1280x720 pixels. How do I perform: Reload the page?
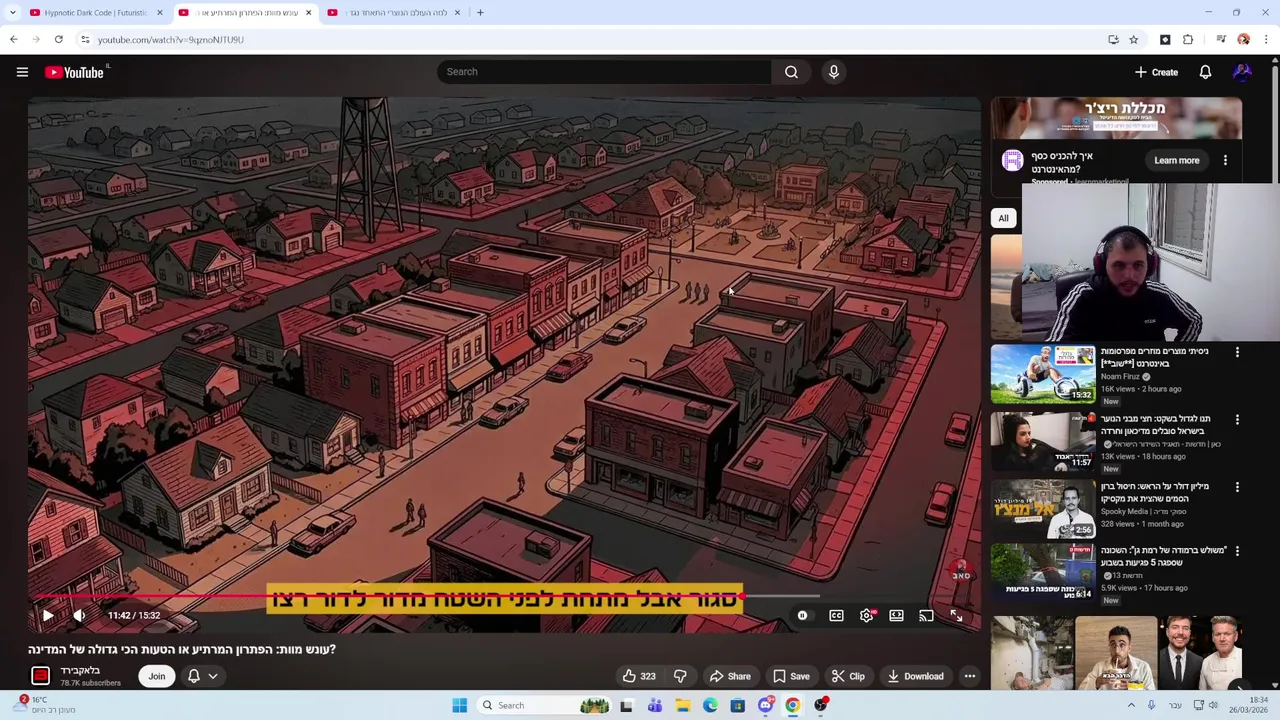point(59,40)
